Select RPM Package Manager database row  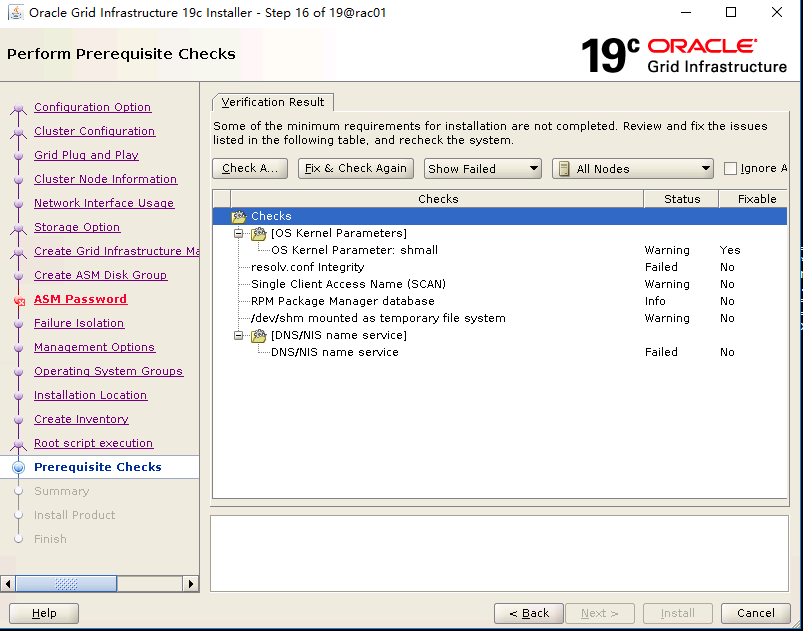coord(500,301)
